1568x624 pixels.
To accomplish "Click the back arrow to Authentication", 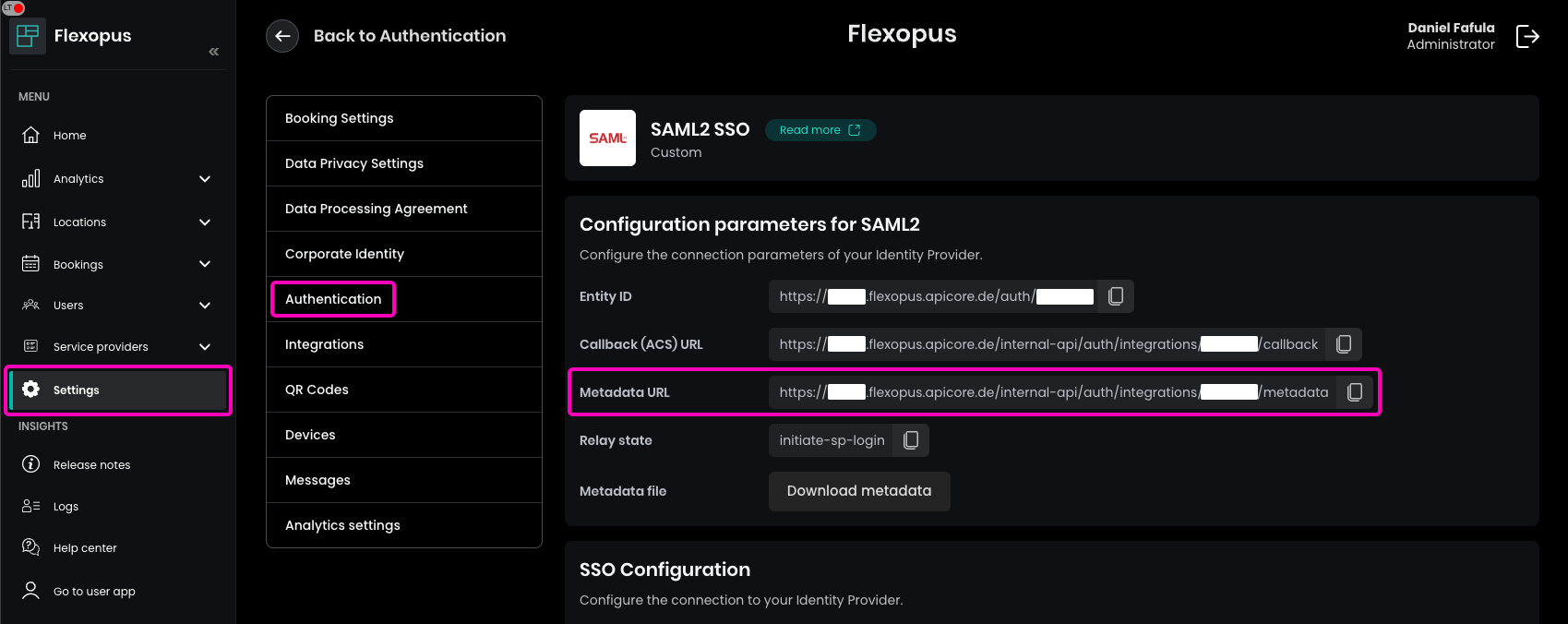I will pos(282,36).
